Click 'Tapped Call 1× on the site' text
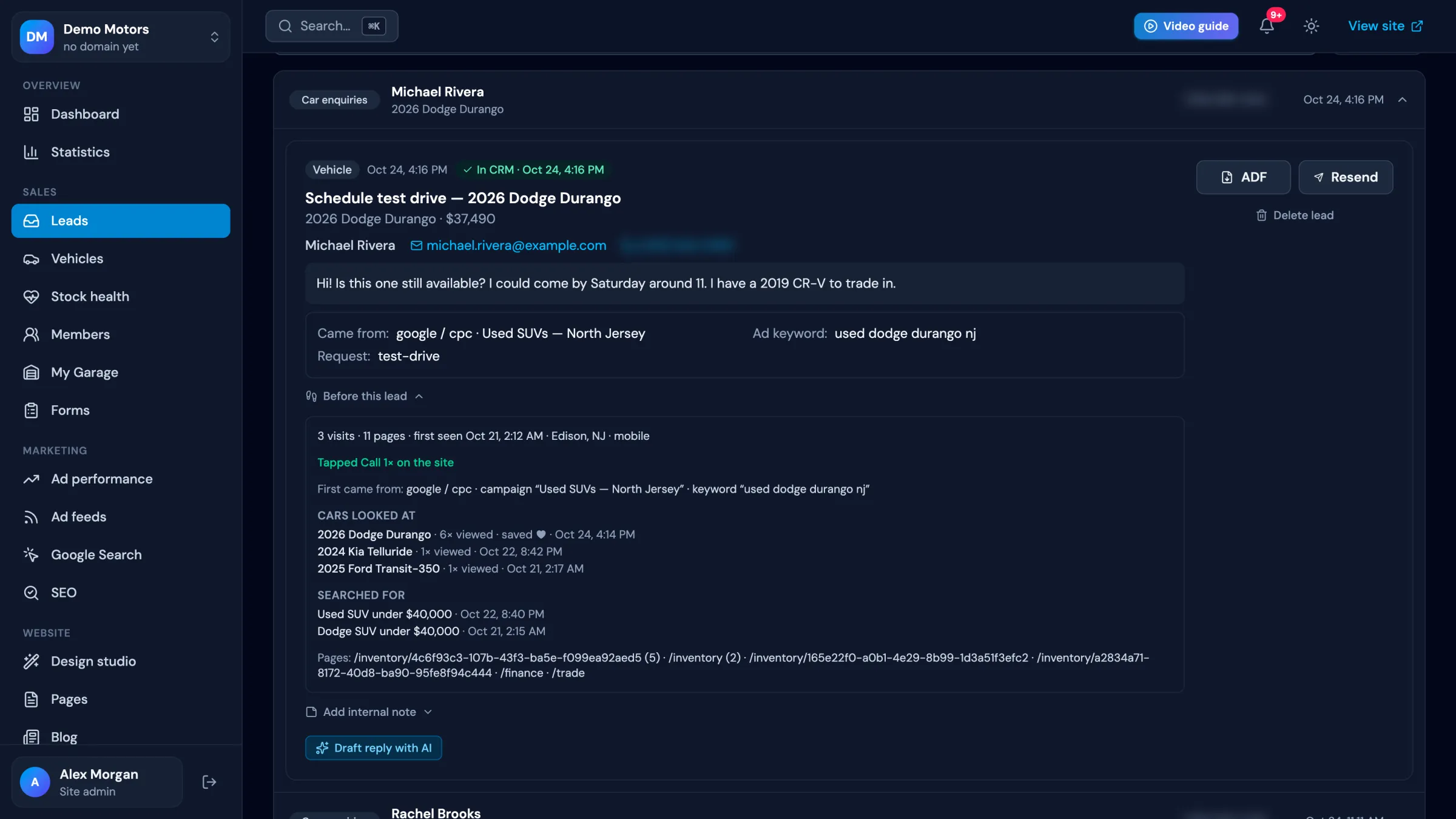1456x819 pixels. (385, 462)
